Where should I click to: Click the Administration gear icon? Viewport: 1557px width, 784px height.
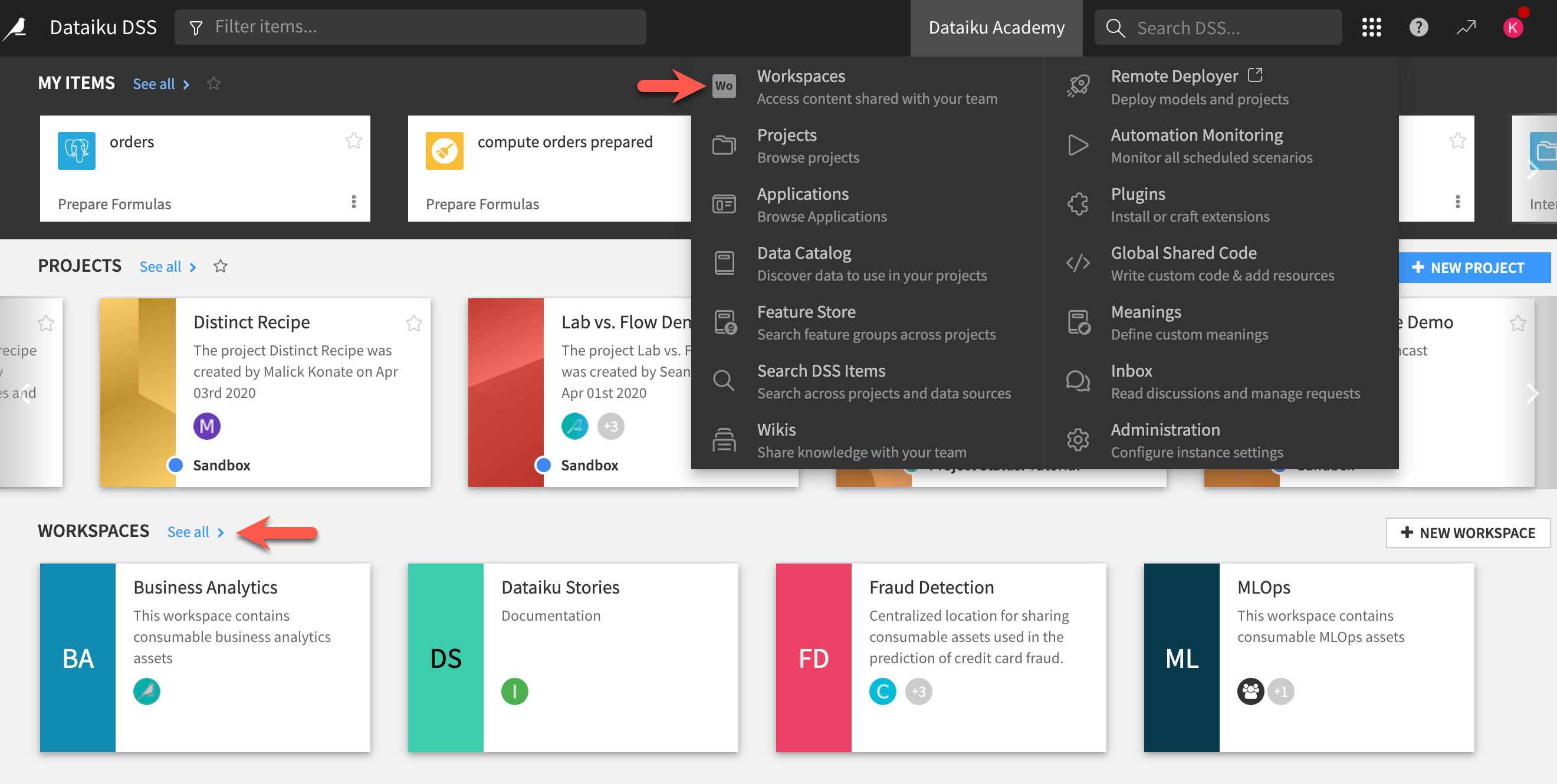coord(1078,439)
